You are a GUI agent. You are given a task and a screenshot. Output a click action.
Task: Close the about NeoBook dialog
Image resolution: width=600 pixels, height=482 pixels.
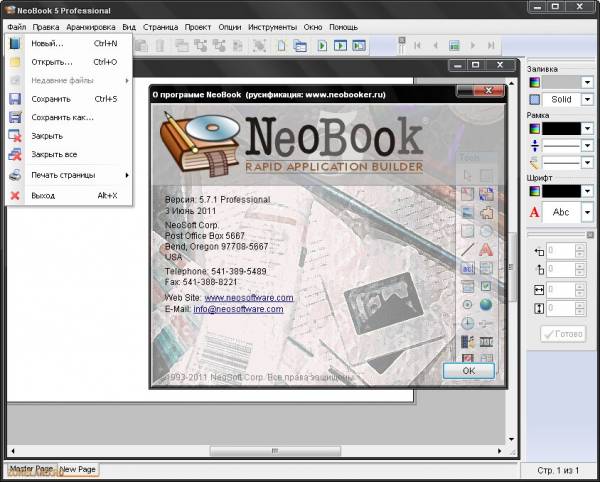[x=488, y=91]
